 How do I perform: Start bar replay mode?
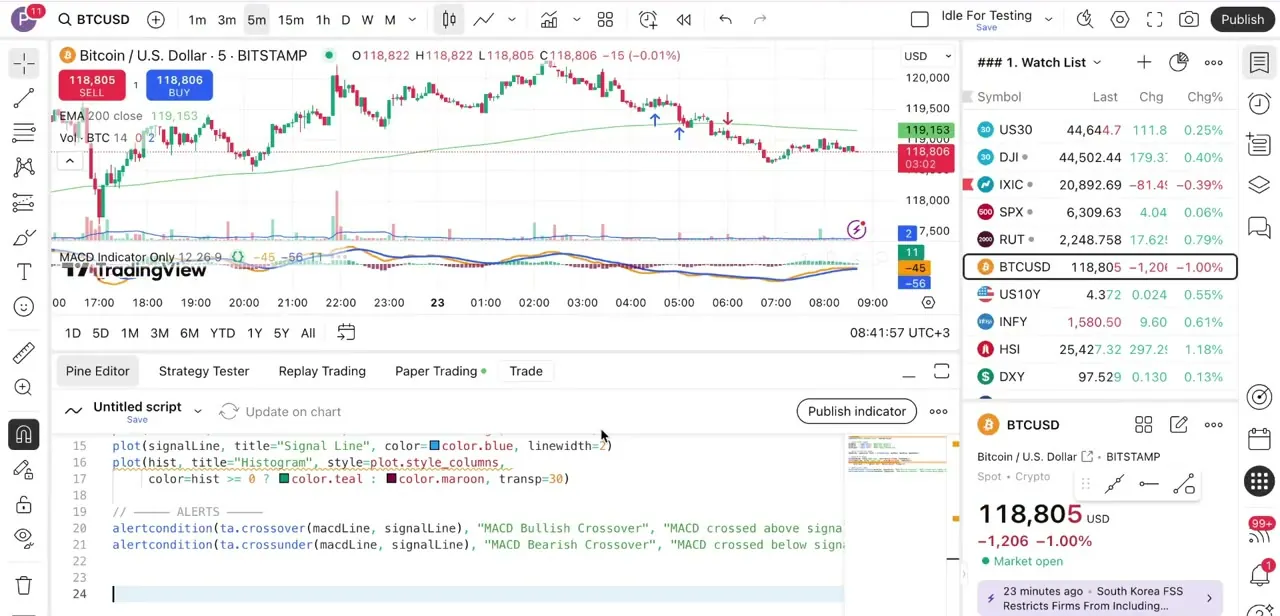click(684, 19)
